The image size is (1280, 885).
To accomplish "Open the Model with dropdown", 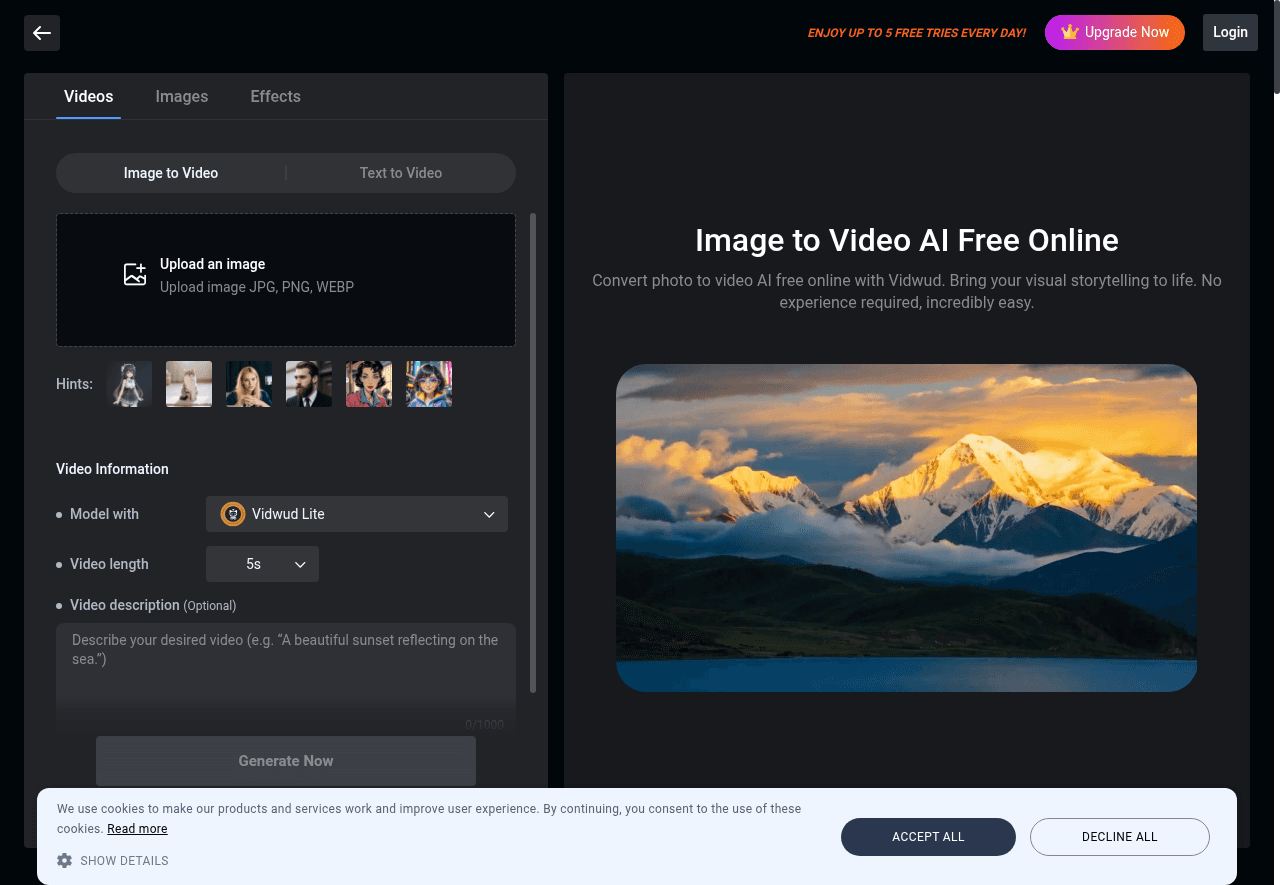I will point(357,514).
